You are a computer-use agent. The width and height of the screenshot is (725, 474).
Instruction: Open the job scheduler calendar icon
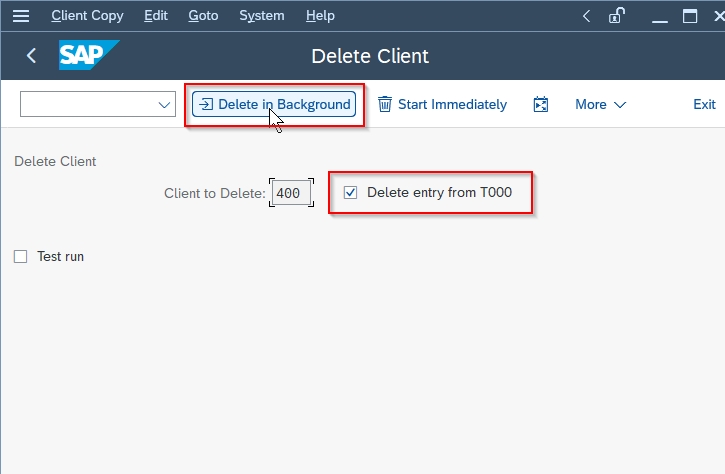pos(541,105)
